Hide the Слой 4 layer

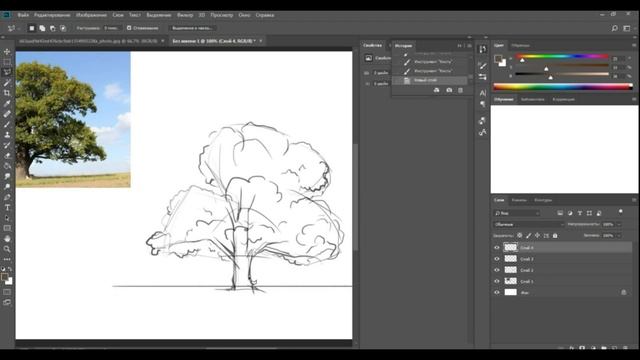click(x=497, y=247)
